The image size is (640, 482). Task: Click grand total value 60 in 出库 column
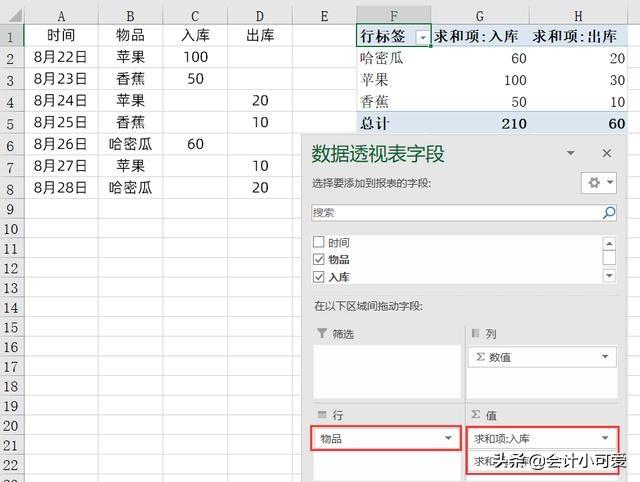[x=578, y=123]
